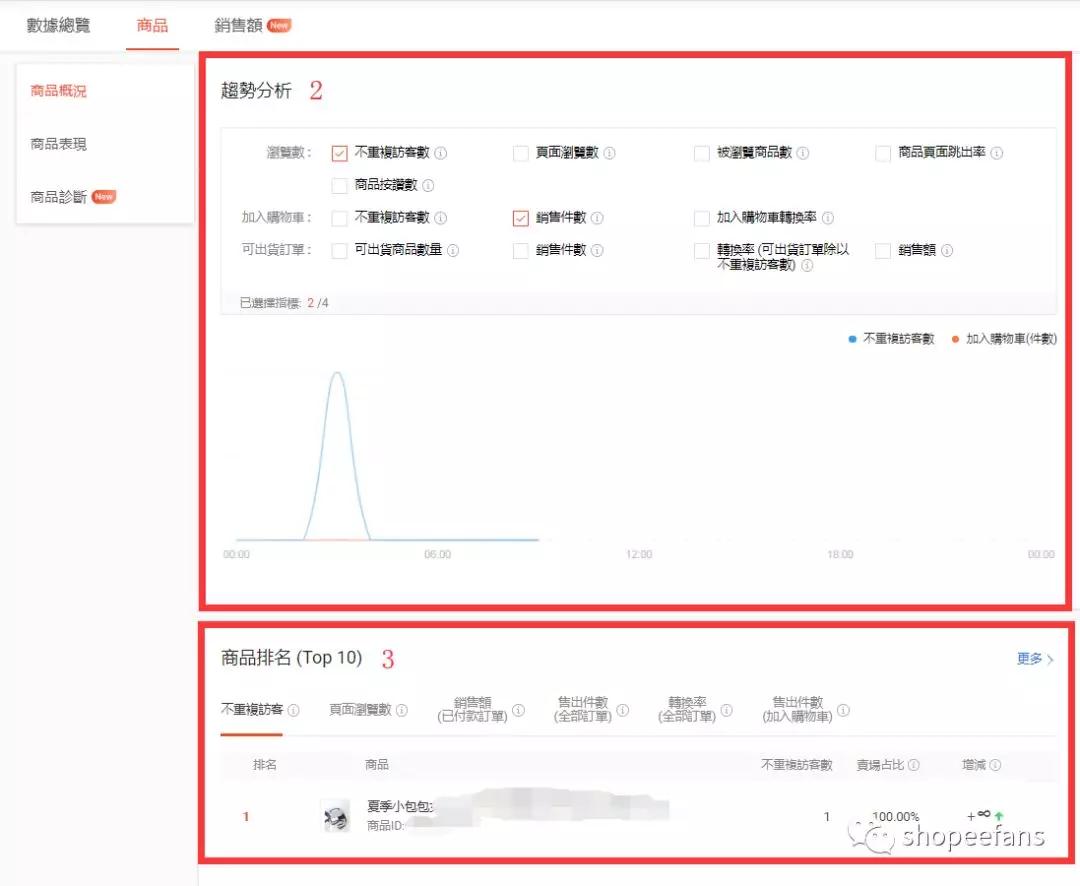Enable the 可出貨商品數量 checkbox
This screenshot has height=886, width=1080.
(339, 250)
